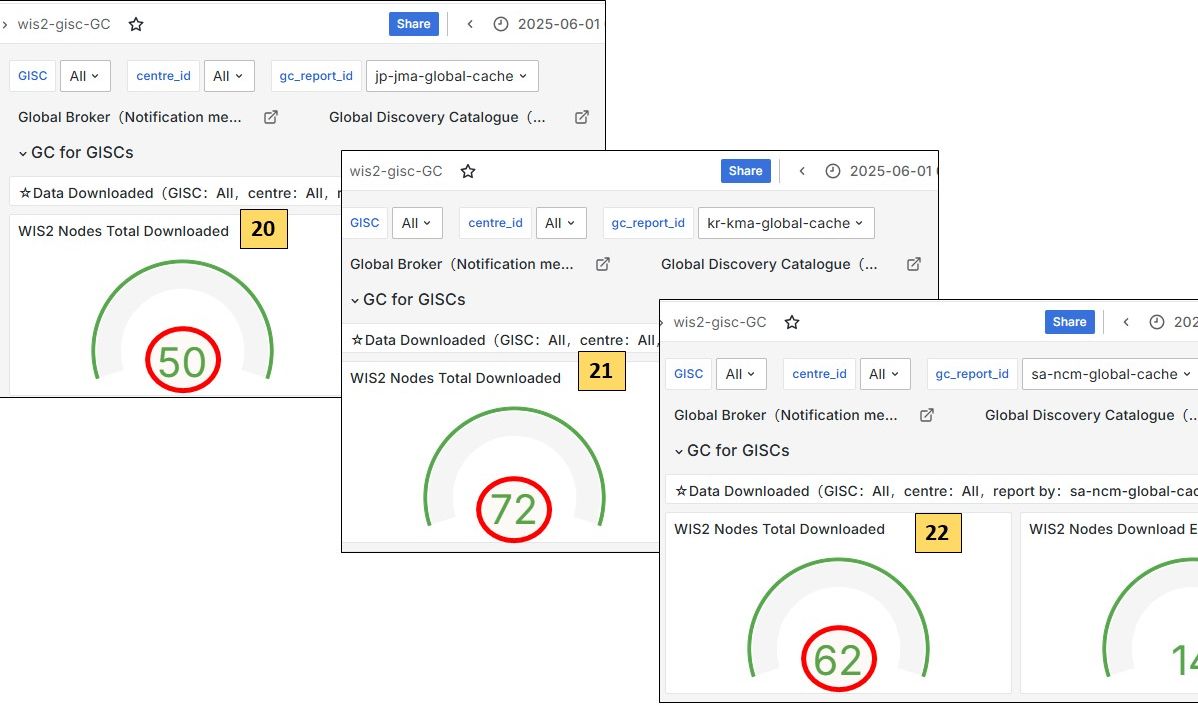The height and width of the screenshot is (714, 1198).
Task: Star the dashboard in the kr-kma window
Action: pos(468,171)
